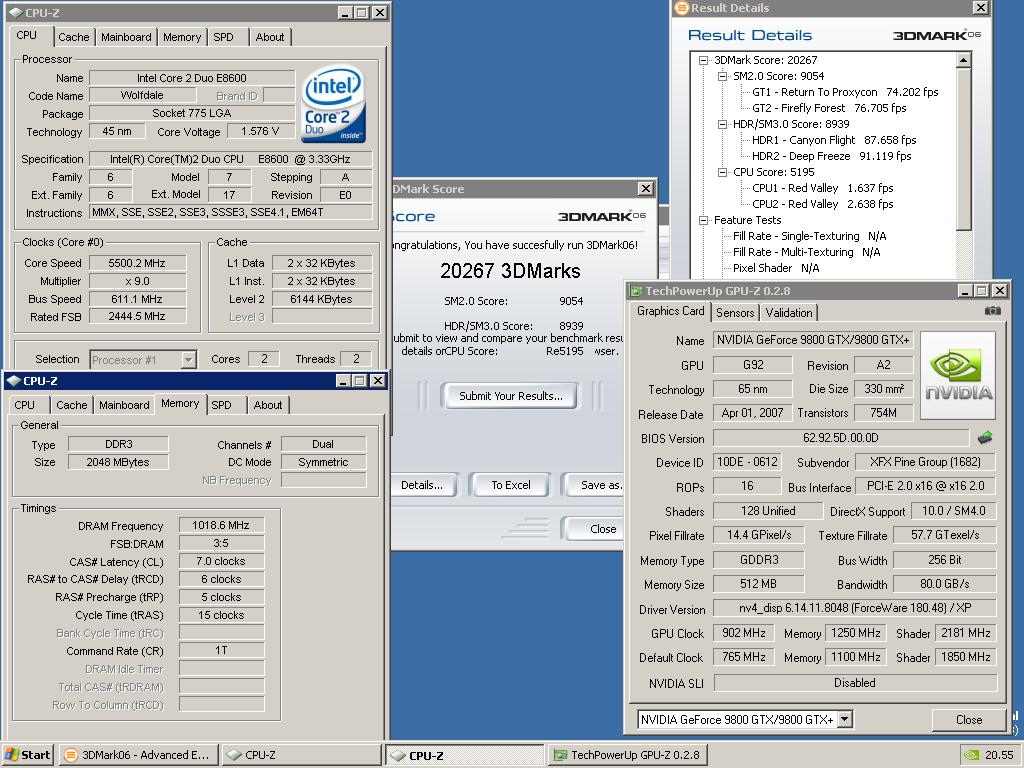Collapse the CPU Score tree node

click(x=722, y=172)
